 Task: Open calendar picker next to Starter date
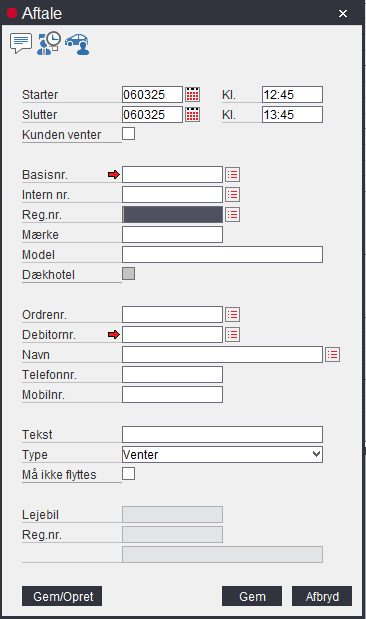pos(193,95)
